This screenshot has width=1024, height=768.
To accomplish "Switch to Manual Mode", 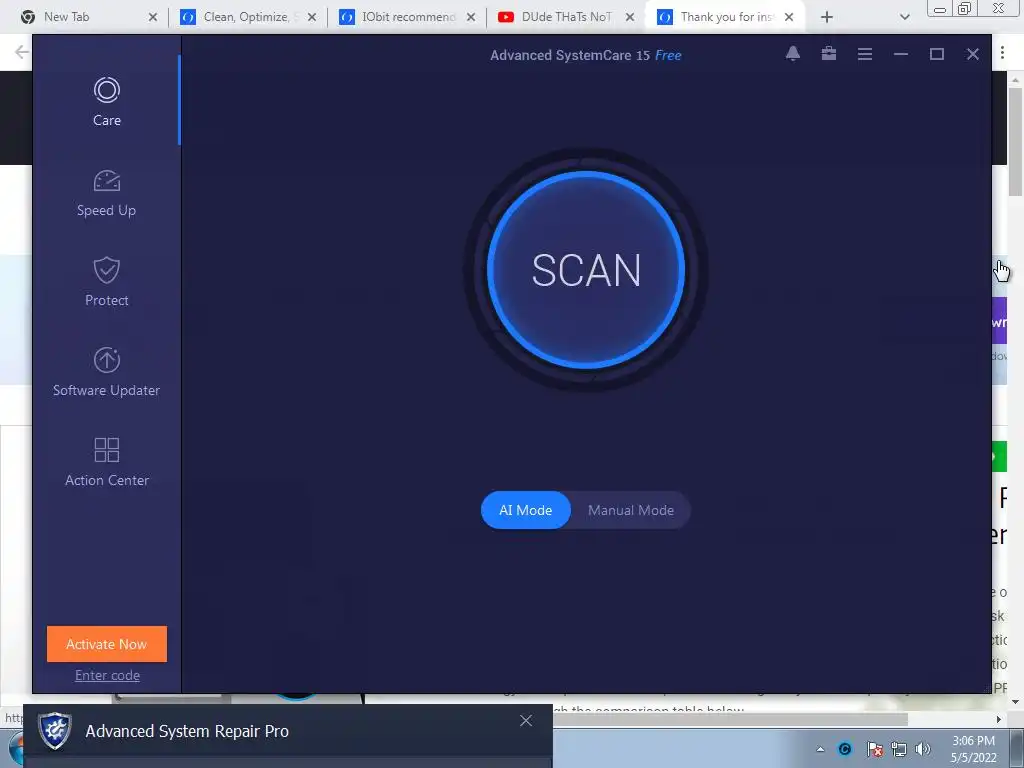I will [x=631, y=510].
